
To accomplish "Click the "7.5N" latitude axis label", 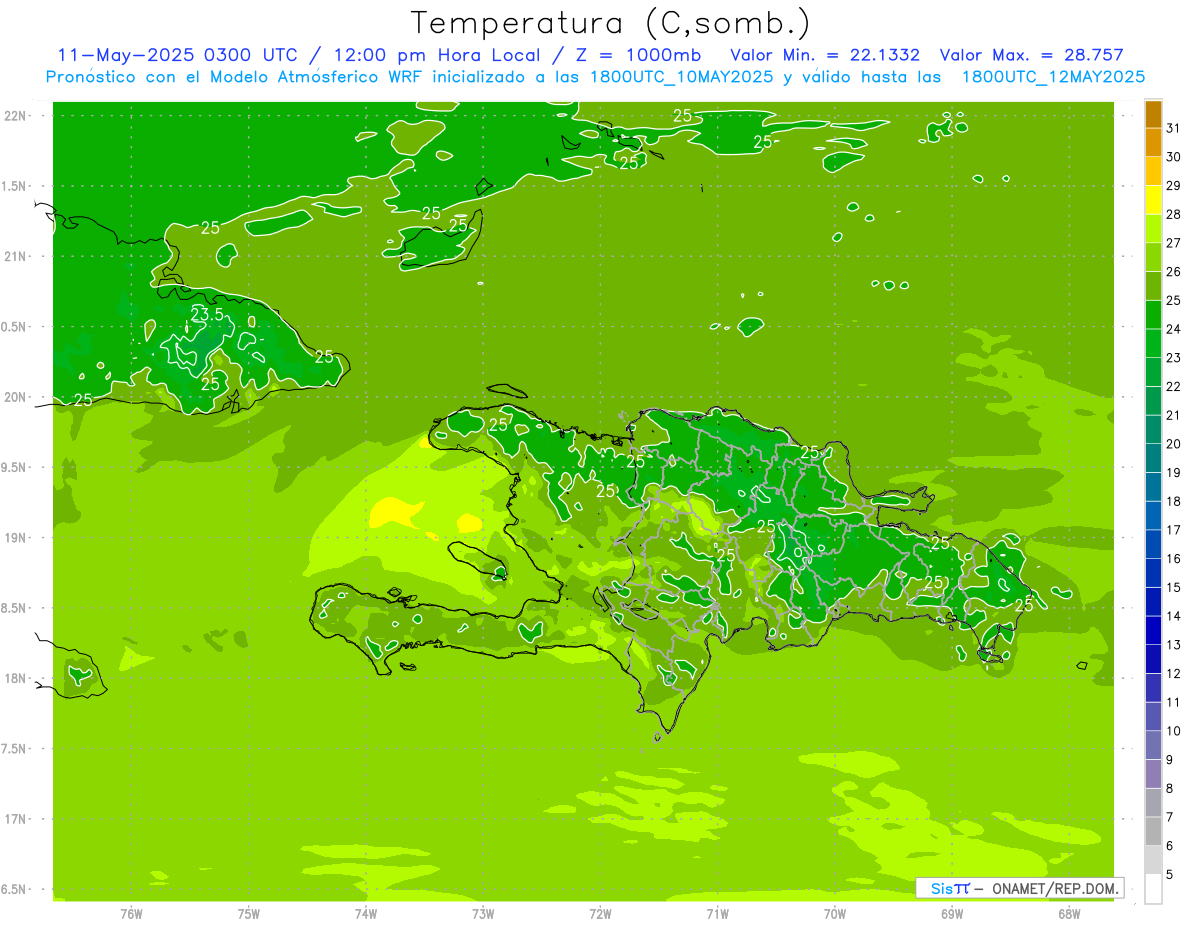I will pyautogui.click(x=14, y=749).
